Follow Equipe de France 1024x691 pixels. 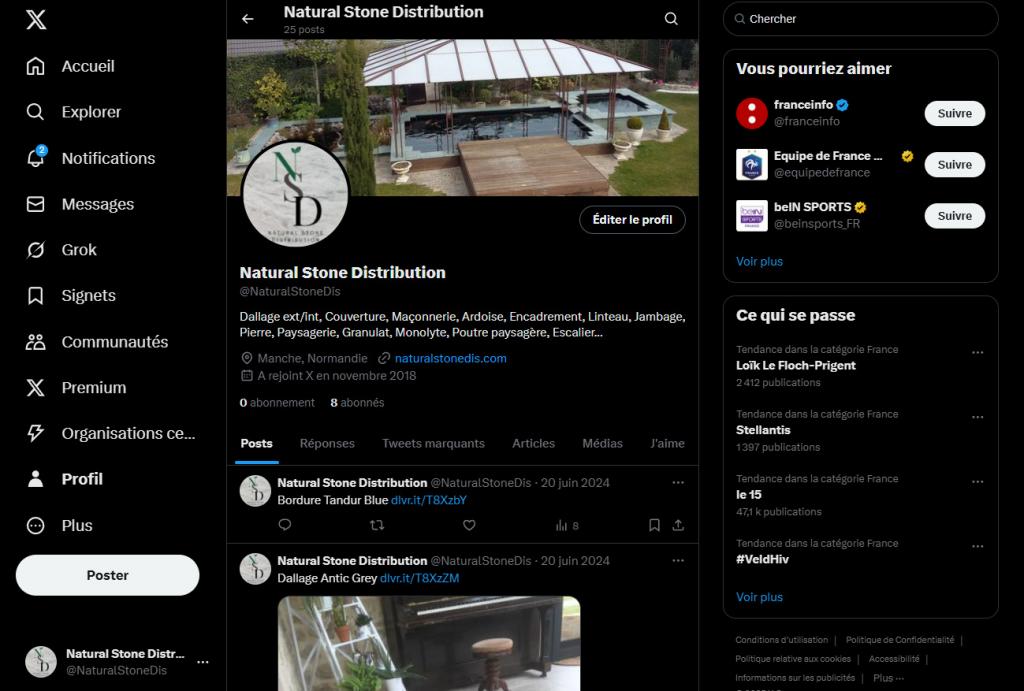click(x=953, y=164)
